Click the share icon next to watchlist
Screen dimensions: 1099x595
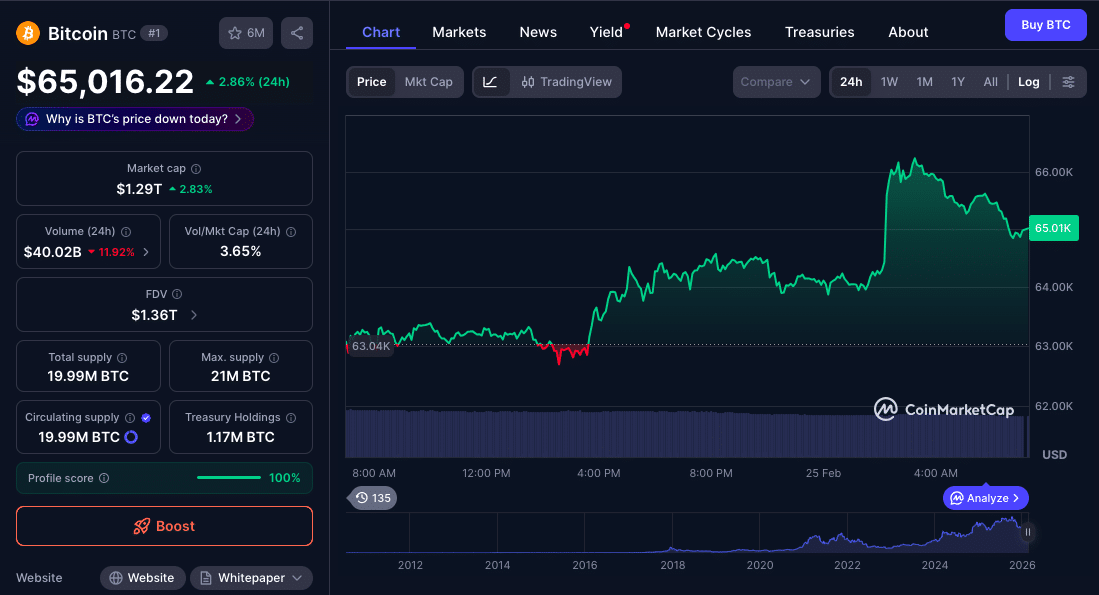click(x=296, y=33)
